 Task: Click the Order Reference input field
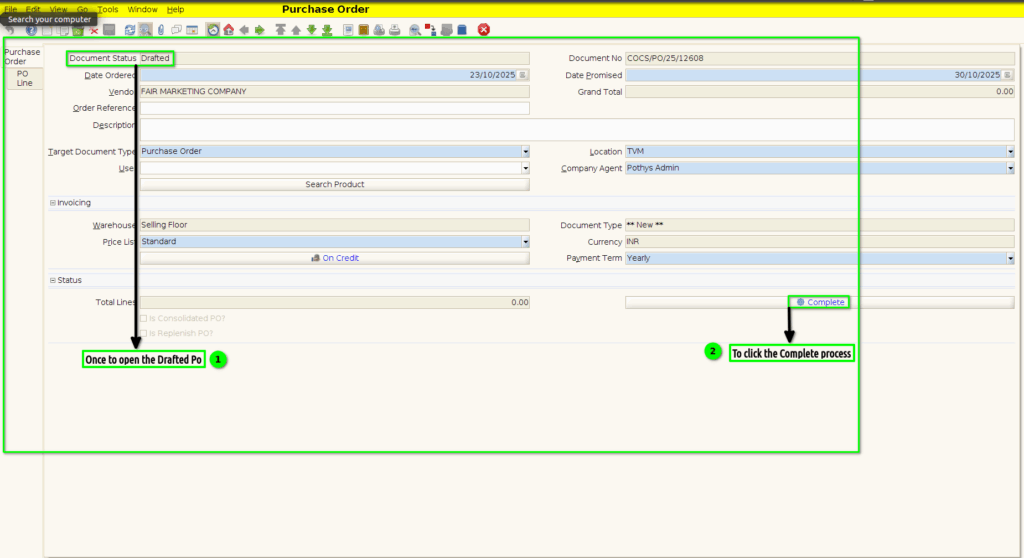(334, 108)
